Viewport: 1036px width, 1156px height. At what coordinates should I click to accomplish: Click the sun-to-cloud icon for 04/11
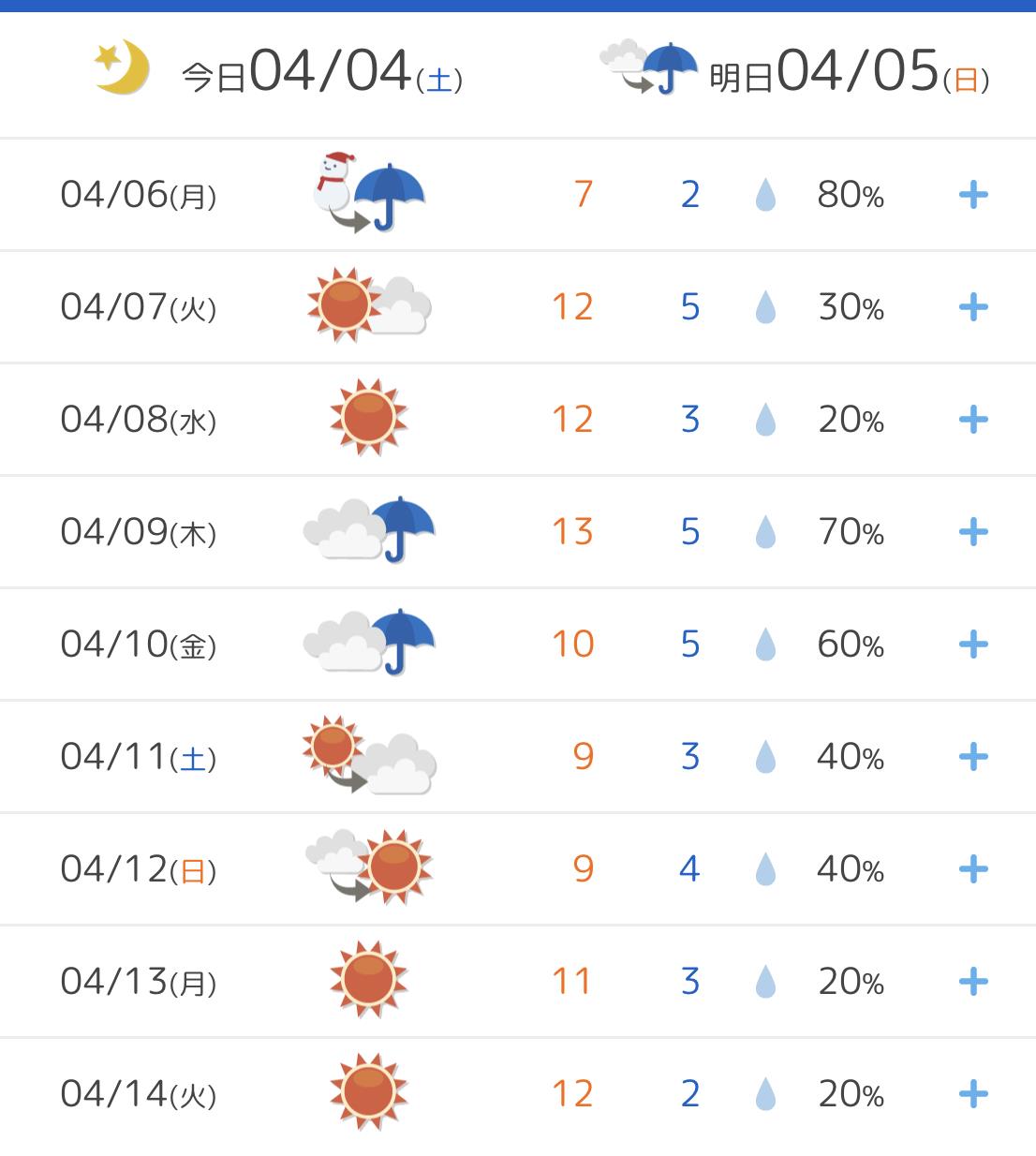pos(369,755)
